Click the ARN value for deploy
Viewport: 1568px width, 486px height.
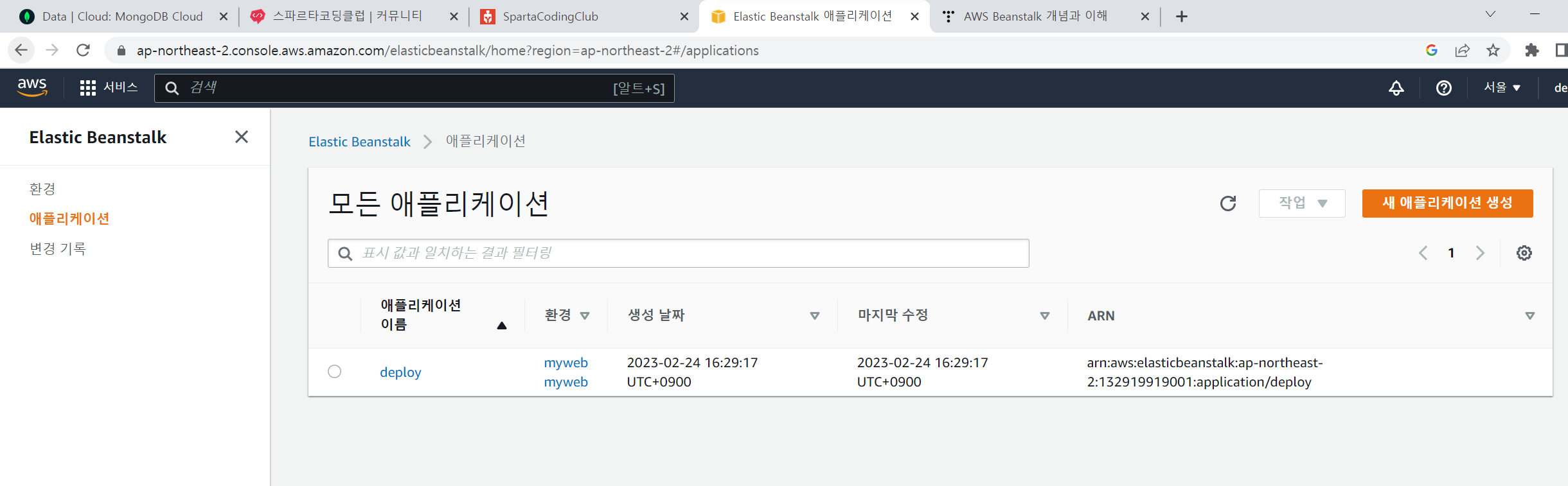pos(1204,372)
